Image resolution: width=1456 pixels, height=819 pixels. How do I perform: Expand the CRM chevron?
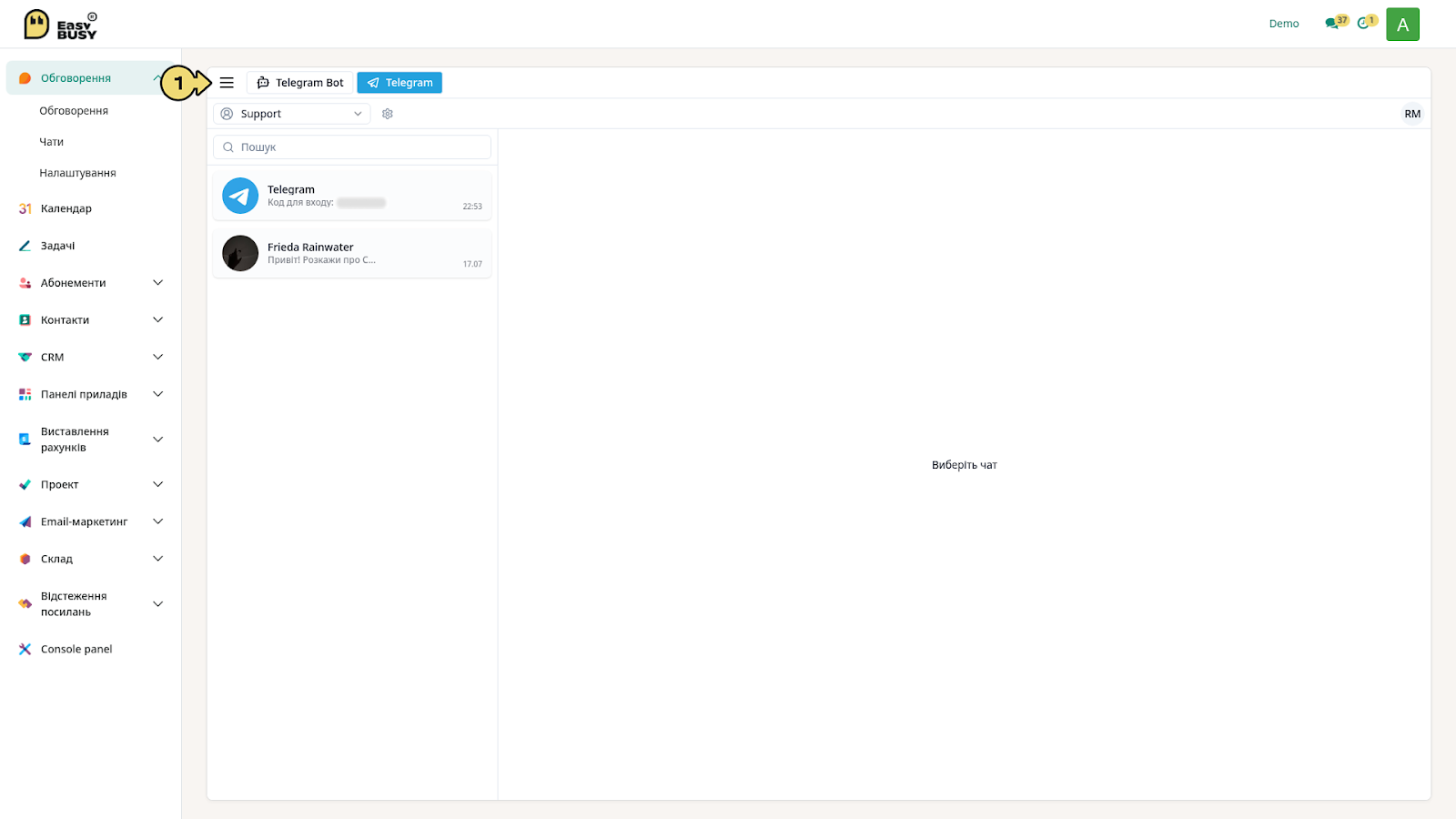(x=158, y=358)
